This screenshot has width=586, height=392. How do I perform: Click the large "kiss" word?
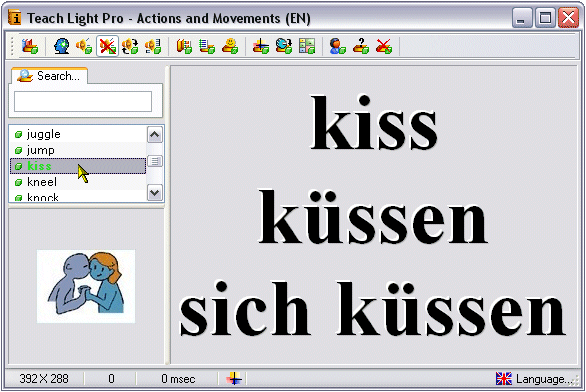pyautogui.click(x=374, y=123)
